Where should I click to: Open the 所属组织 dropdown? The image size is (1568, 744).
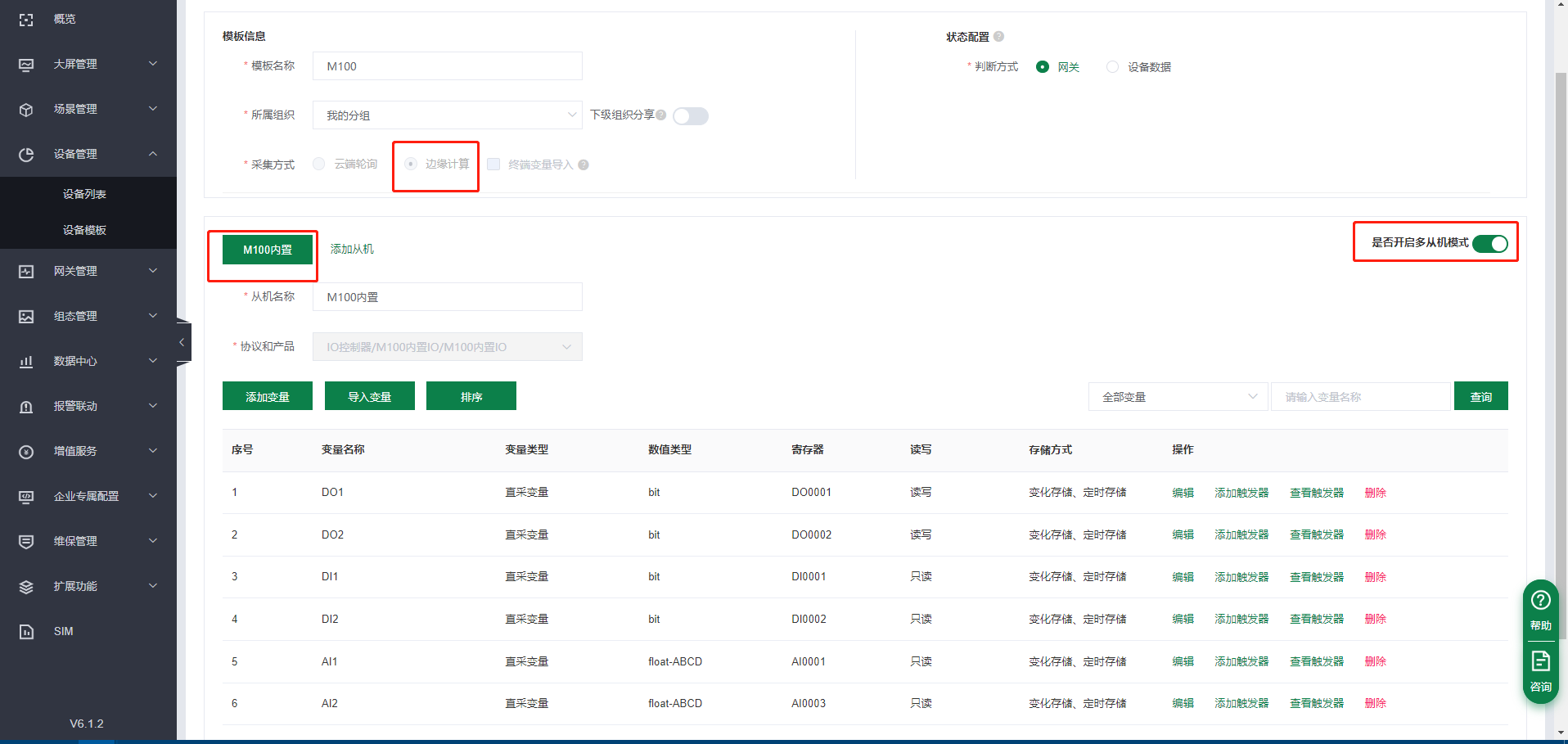447,115
